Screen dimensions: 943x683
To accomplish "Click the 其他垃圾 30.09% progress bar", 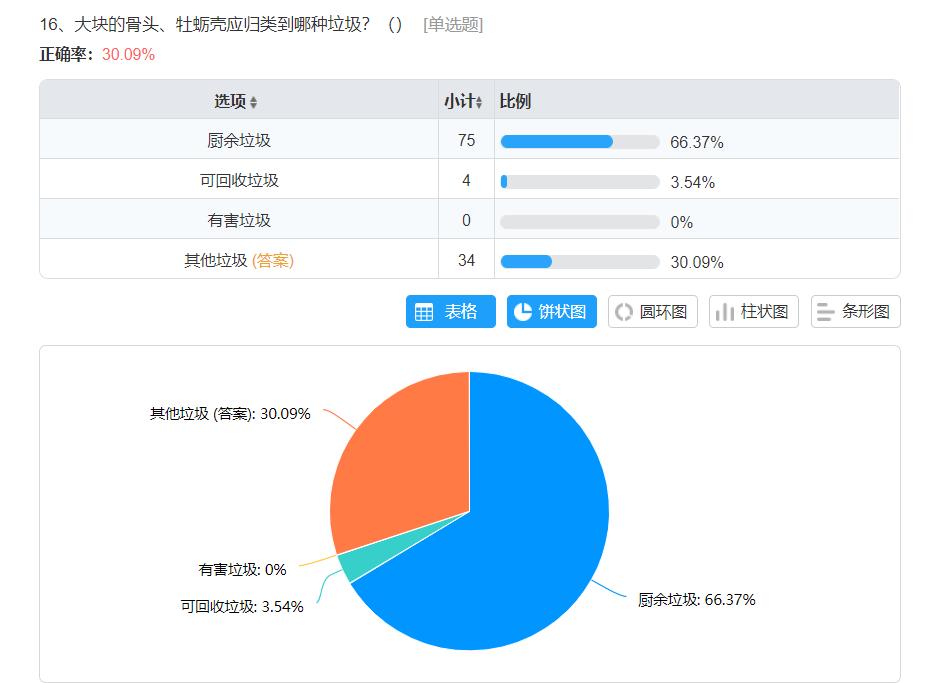I will [579, 262].
